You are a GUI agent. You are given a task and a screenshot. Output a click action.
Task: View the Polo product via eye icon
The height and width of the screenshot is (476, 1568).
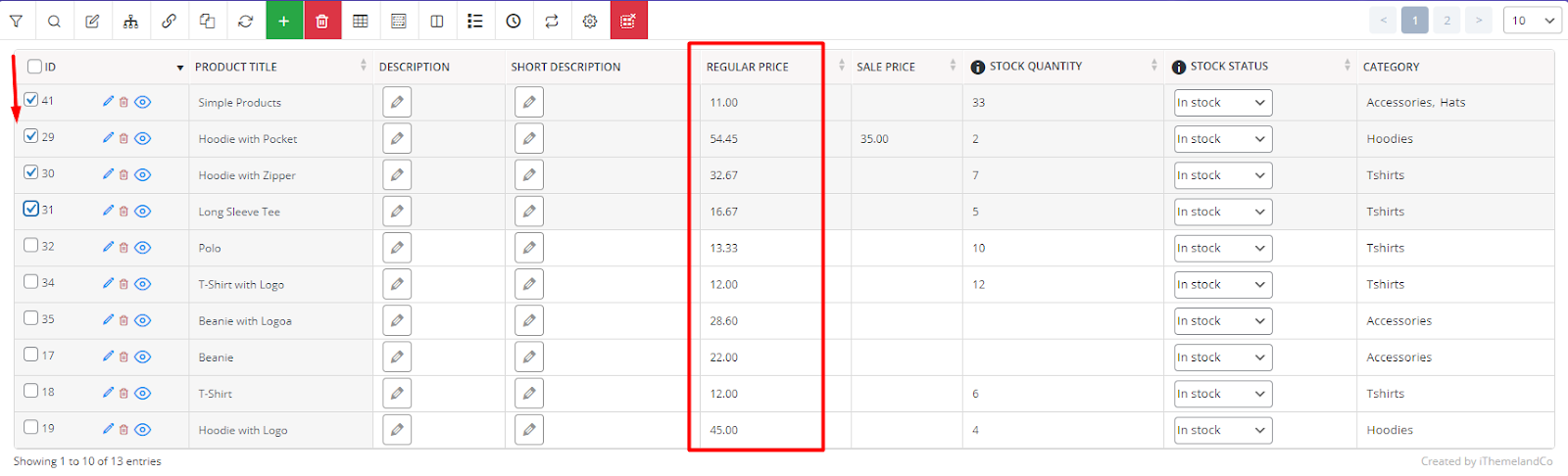[x=143, y=248]
